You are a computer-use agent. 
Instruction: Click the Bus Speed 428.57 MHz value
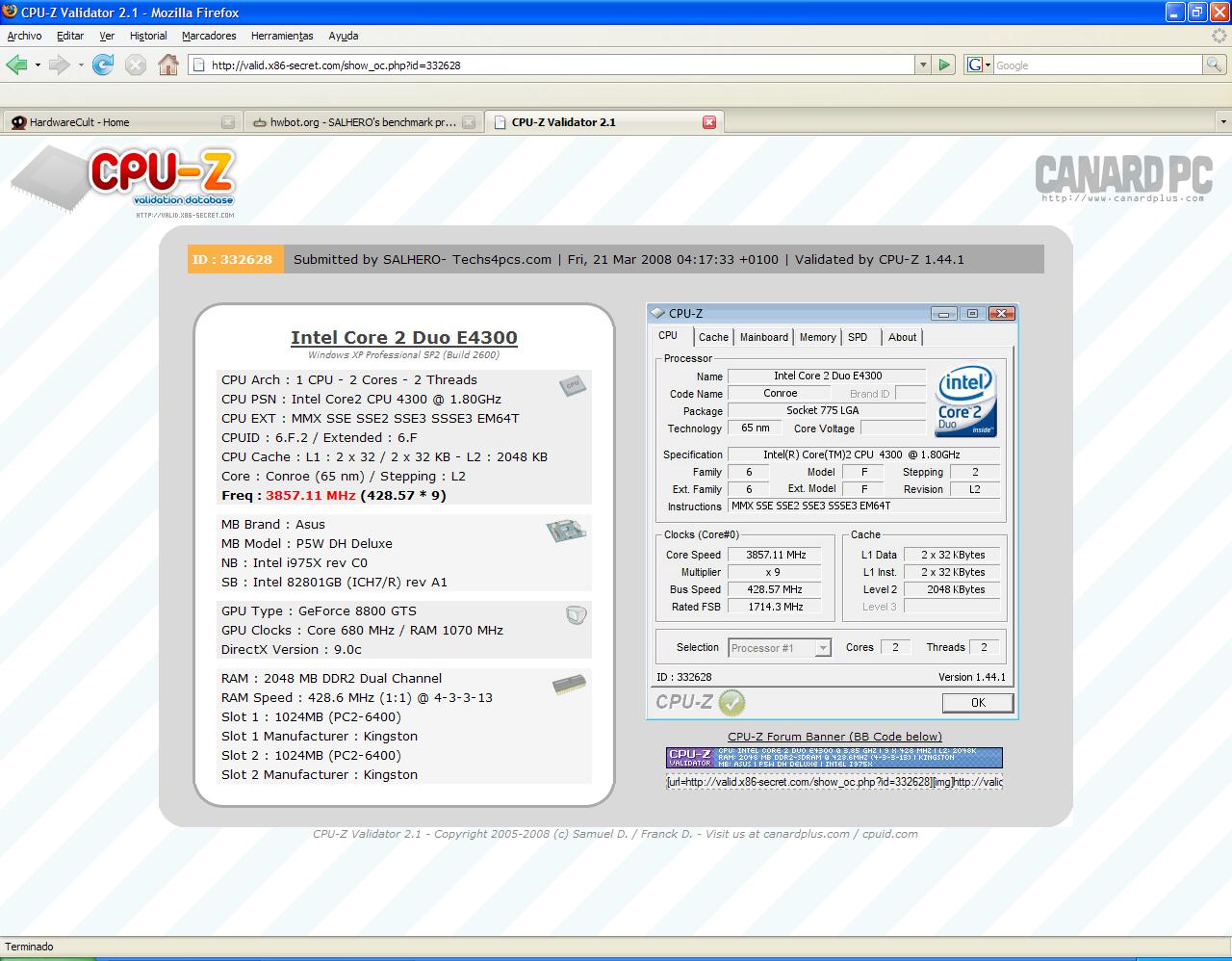pos(776,589)
